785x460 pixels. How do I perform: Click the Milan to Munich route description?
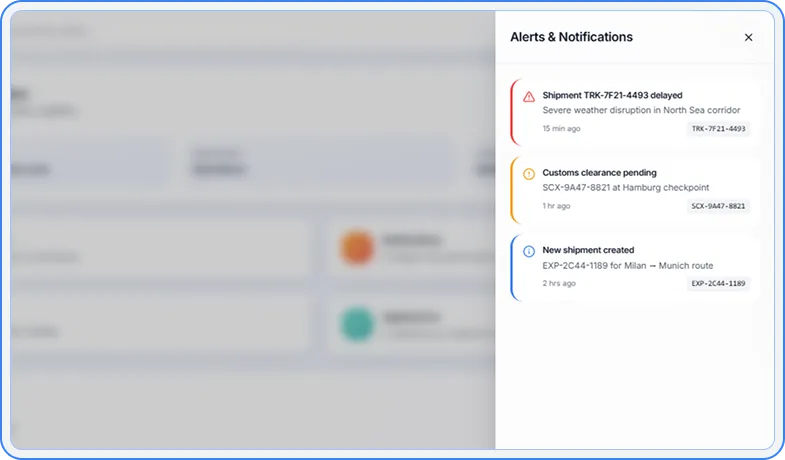tap(627, 265)
